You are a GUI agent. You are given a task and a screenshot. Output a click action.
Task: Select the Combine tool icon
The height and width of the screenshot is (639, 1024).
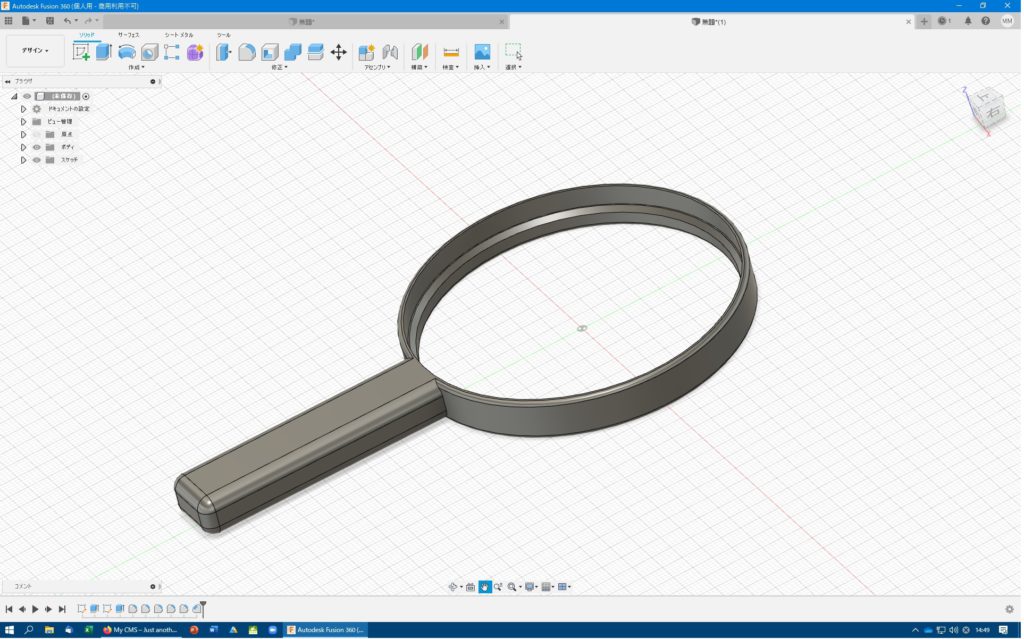coord(293,52)
